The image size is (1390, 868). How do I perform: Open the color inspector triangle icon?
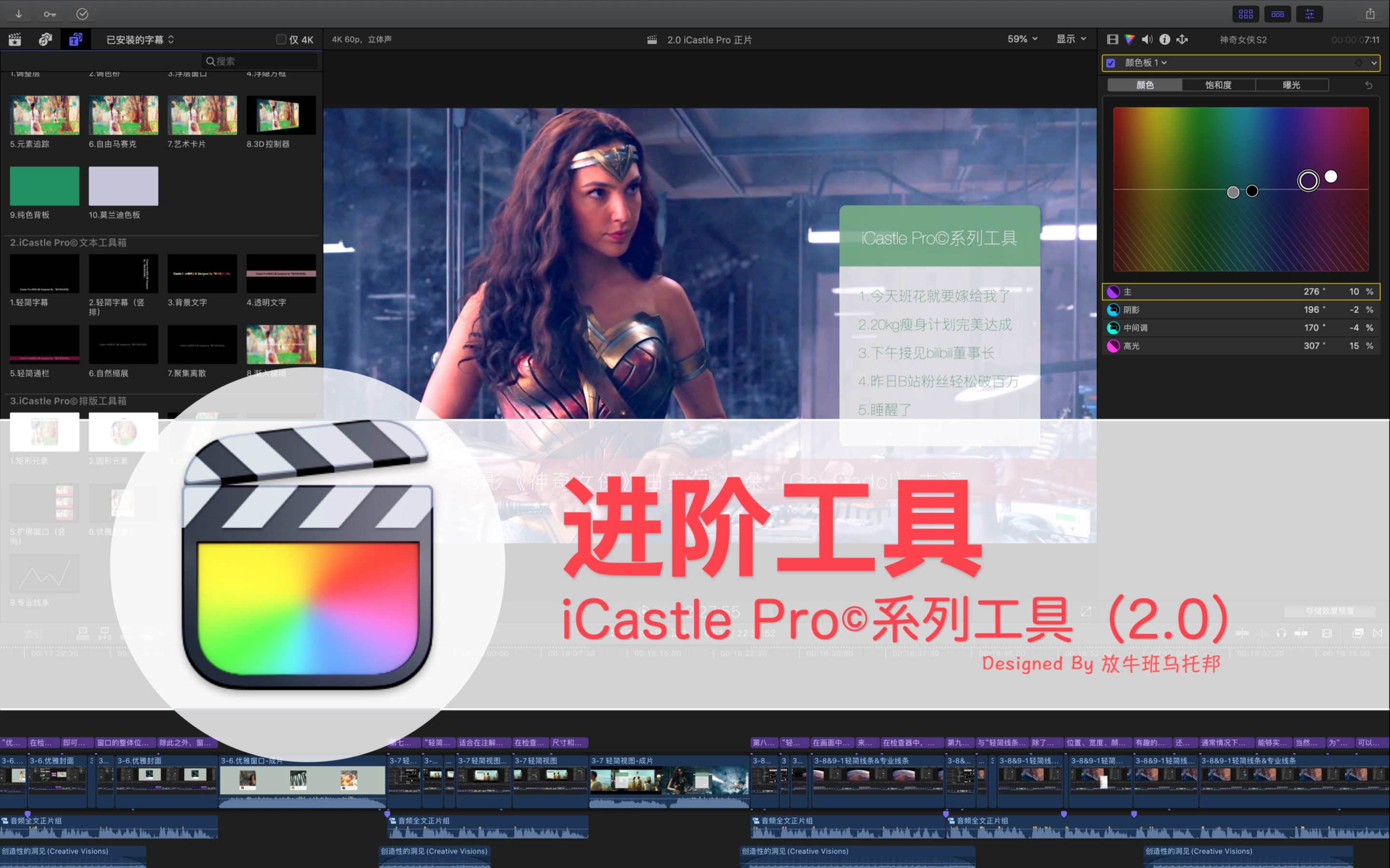click(1130, 40)
